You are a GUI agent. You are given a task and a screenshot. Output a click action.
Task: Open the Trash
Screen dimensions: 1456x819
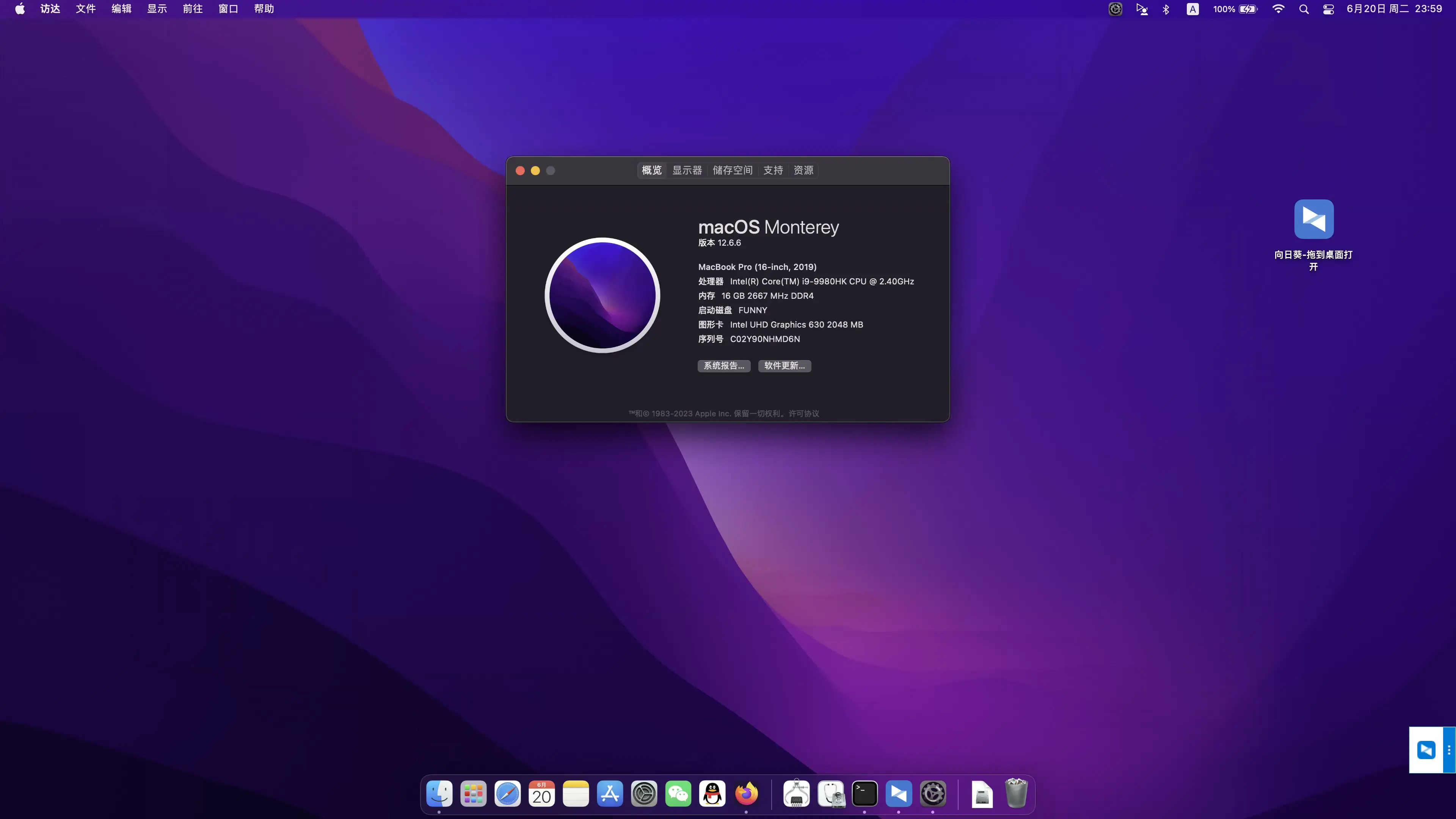[x=1016, y=794]
